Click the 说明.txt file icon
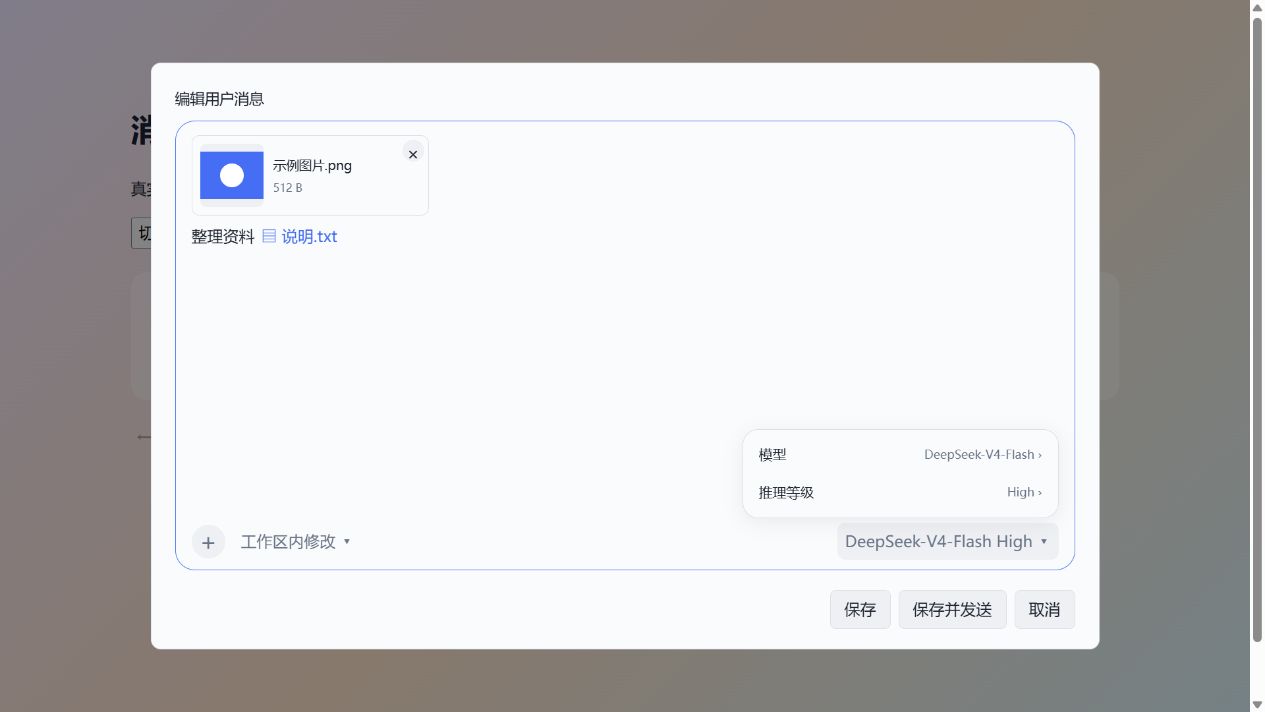 pos(269,237)
